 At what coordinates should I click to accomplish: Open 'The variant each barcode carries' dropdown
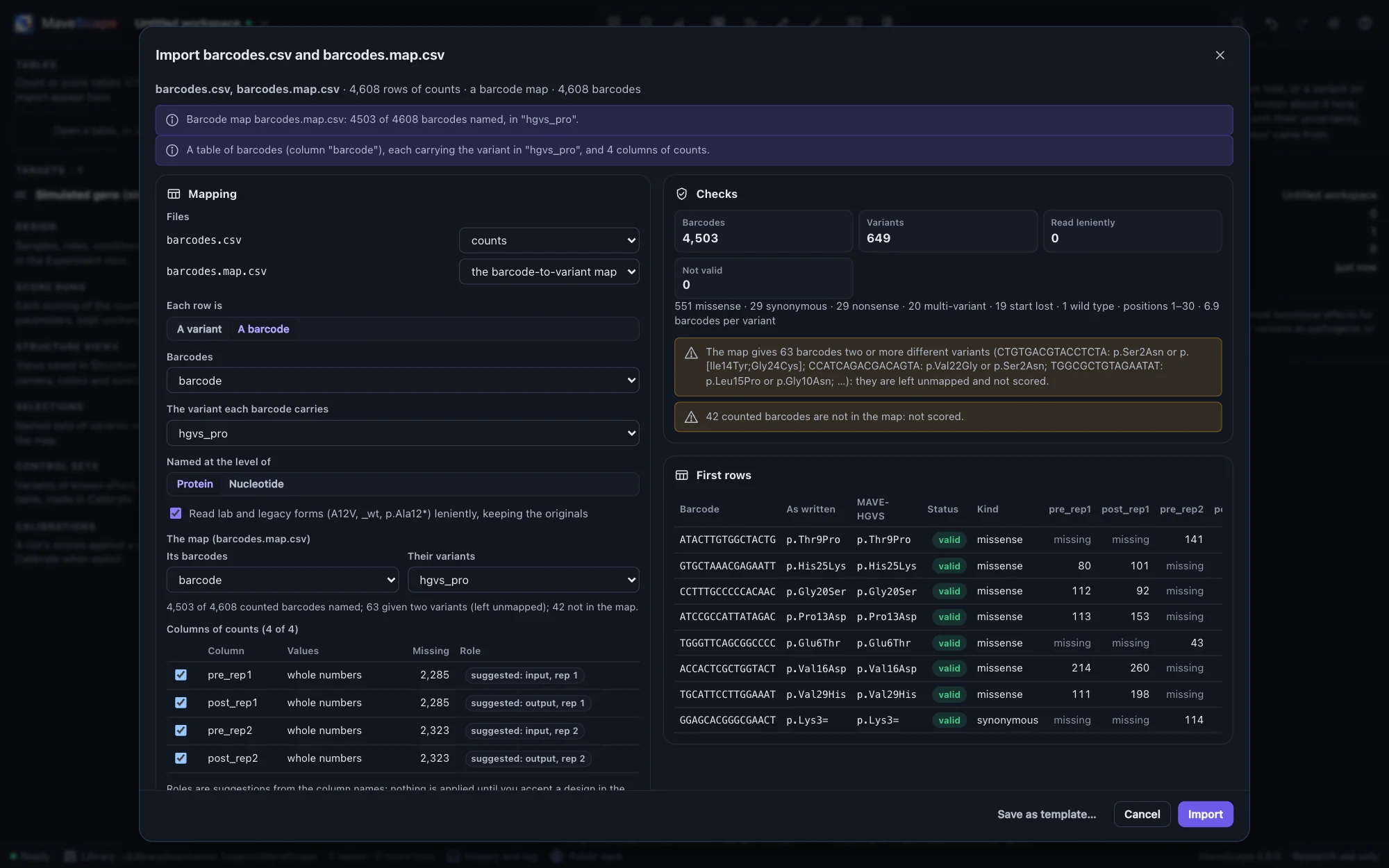tap(403, 433)
